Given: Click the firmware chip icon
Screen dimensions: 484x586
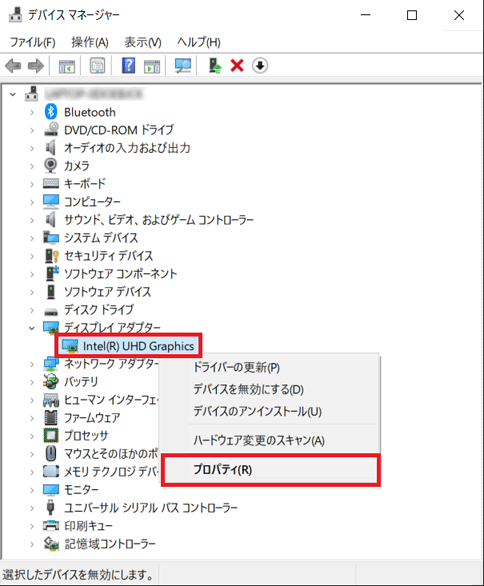Looking at the screenshot, I should point(51,417).
